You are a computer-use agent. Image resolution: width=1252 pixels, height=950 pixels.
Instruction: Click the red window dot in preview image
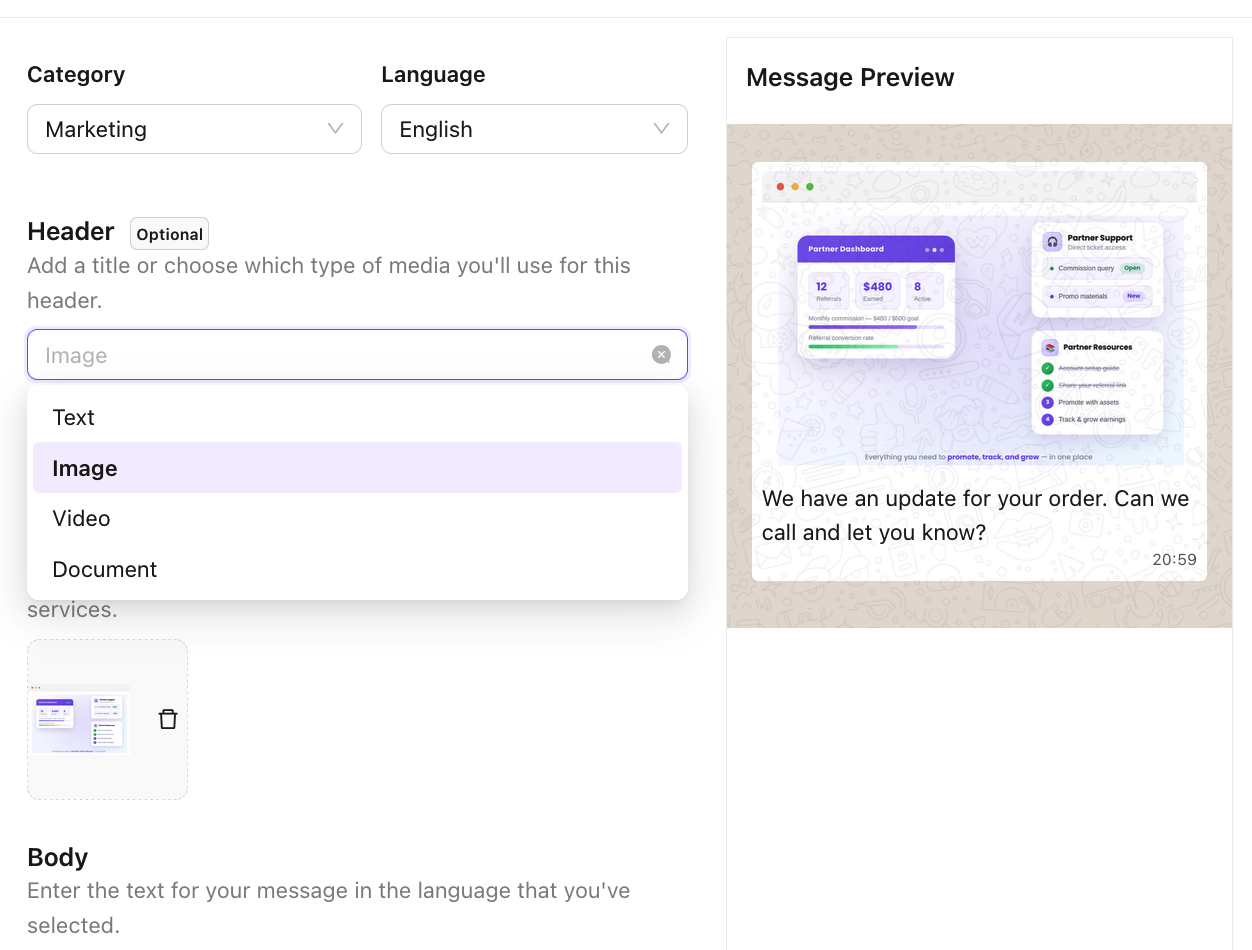(x=780, y=187)
